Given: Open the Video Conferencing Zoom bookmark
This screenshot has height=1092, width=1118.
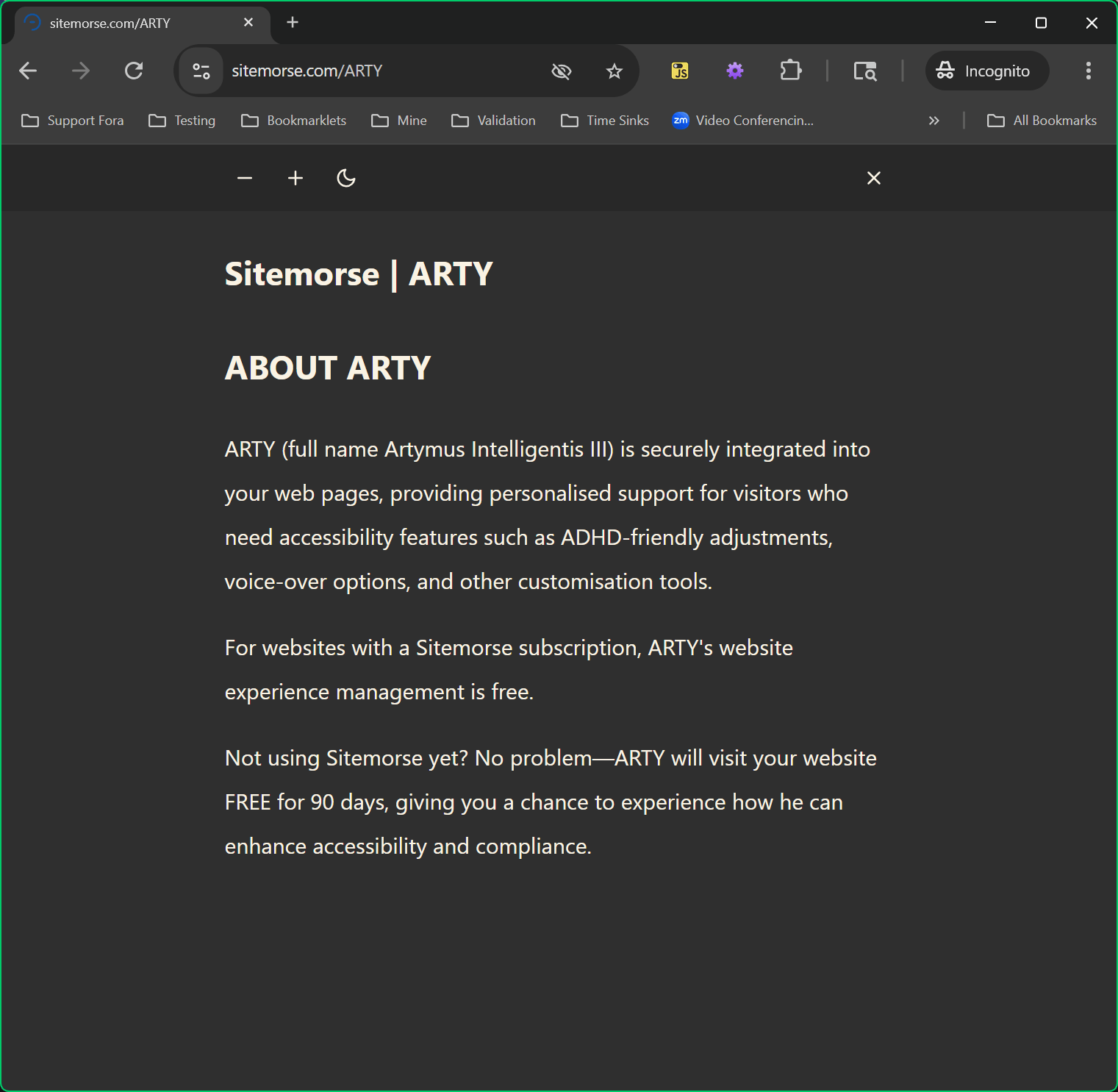Looking at the screenshot, I should 743,121.
